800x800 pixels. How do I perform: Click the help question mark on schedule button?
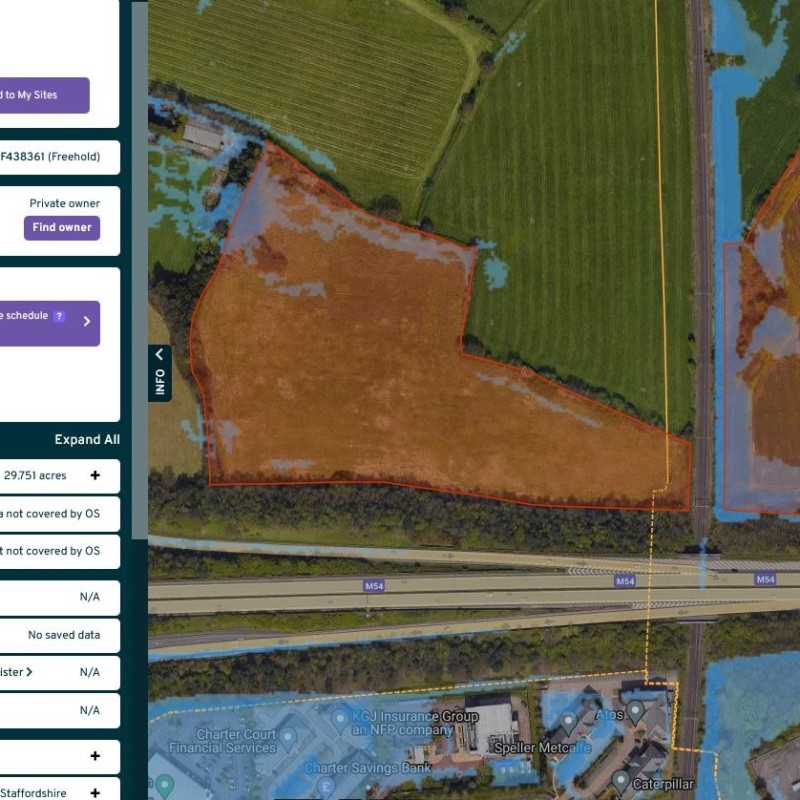pos(59,316)
